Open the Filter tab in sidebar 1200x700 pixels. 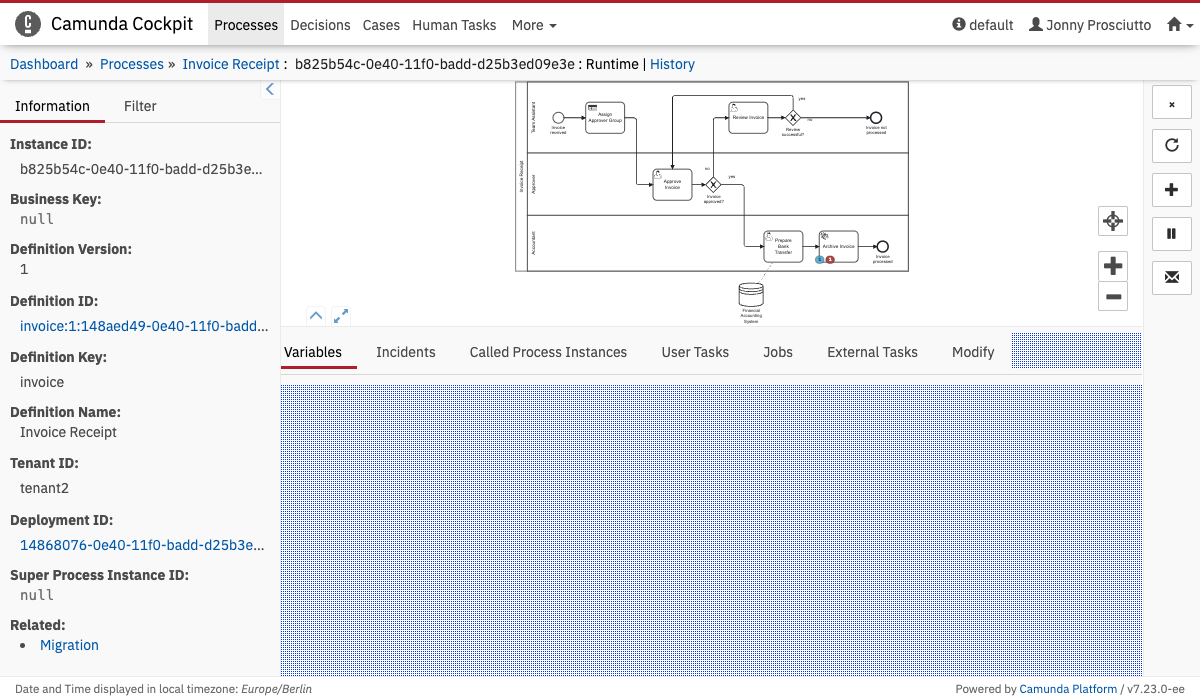click(140, 106)
